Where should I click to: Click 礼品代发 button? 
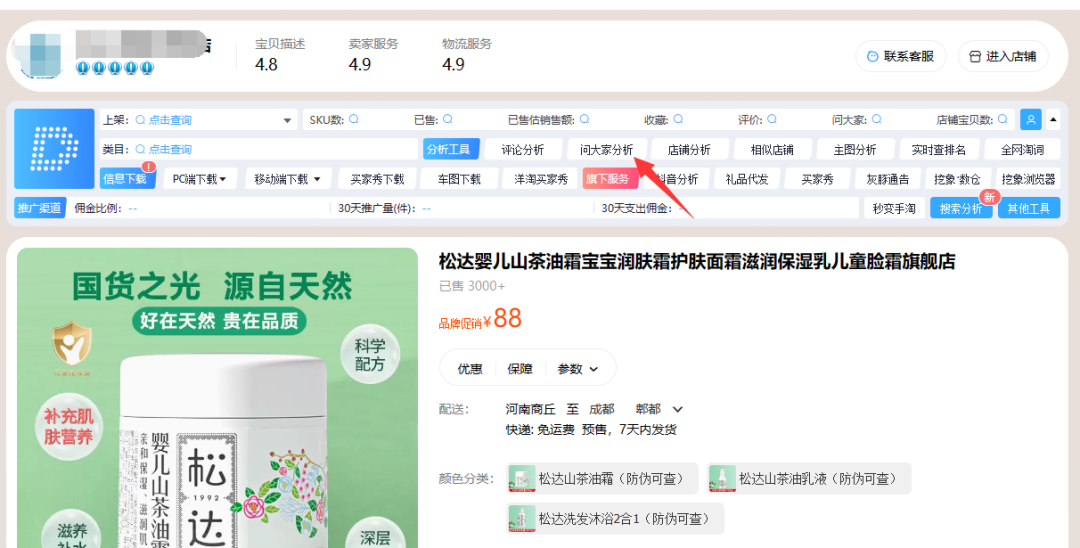pyautogui.click(x=747, y=179)
